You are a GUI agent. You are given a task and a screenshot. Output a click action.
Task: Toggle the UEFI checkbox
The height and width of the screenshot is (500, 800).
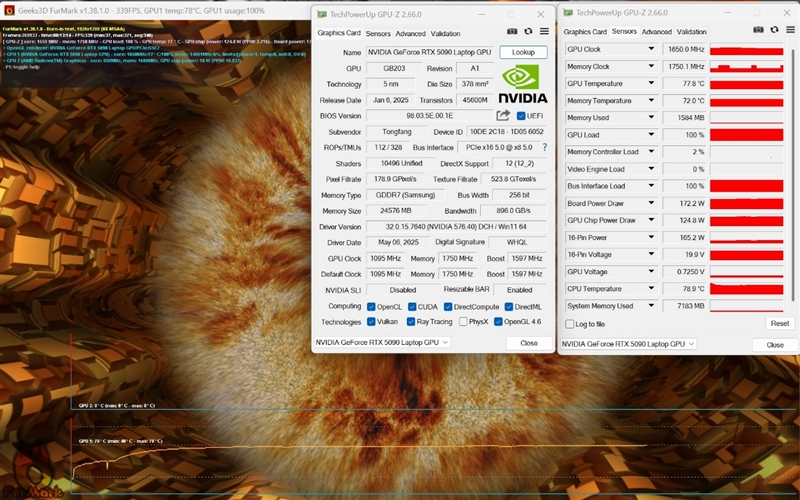(x=522, y=116)
